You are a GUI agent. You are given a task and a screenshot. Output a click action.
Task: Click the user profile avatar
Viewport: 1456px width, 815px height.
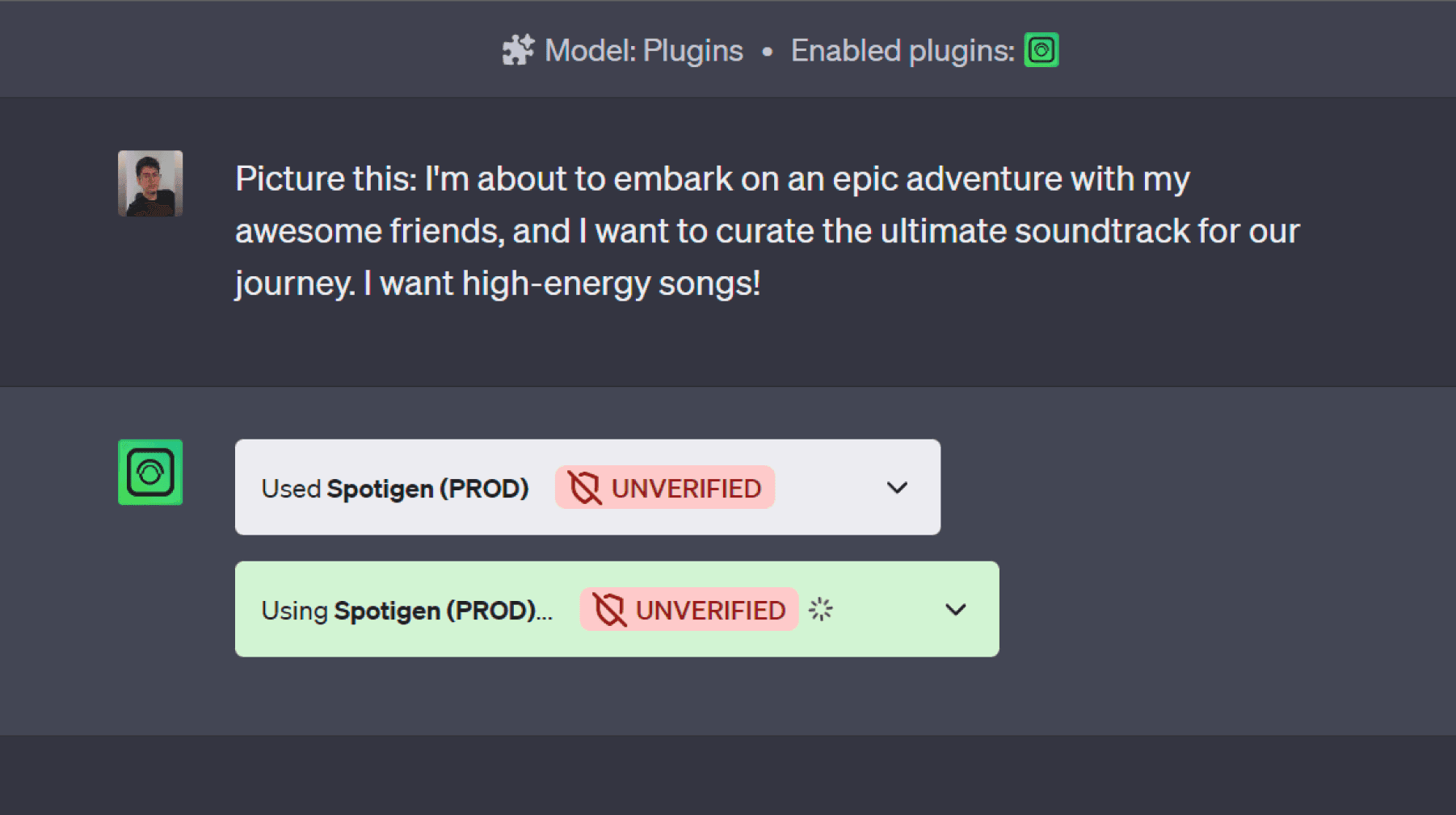150,183
